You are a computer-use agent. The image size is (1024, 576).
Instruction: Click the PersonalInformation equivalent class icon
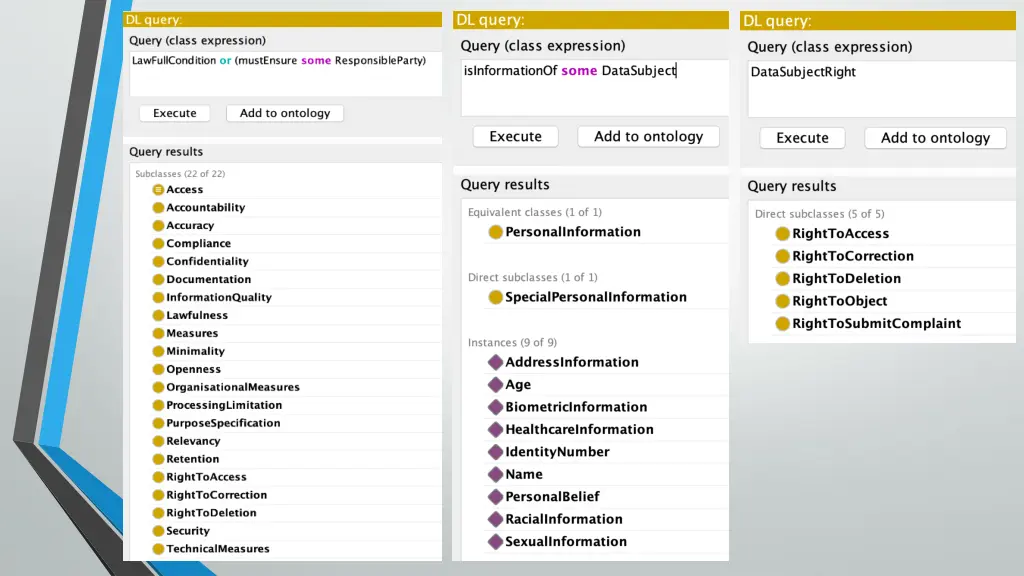tap(495, 232)
